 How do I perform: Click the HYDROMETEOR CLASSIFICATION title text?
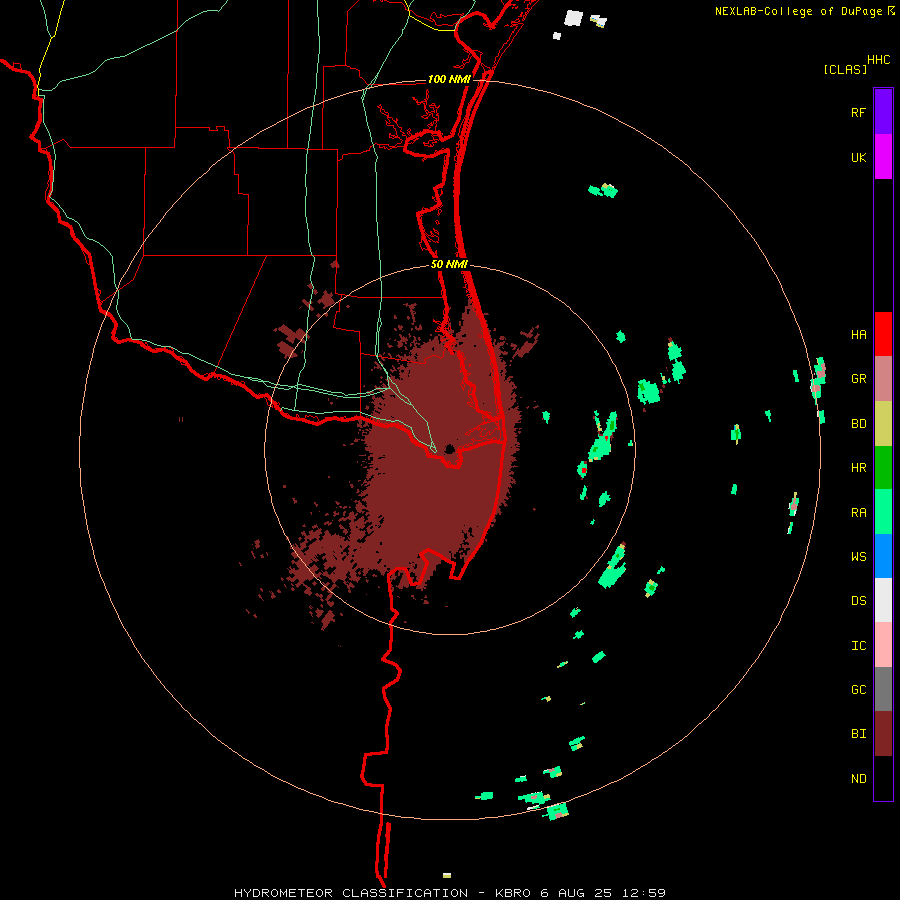(x=351, y=893)
